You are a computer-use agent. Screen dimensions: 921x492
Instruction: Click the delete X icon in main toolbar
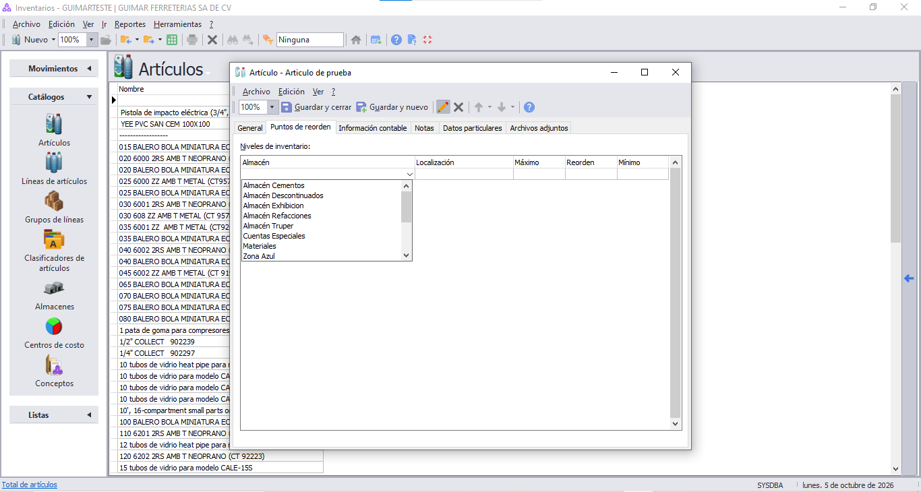pyautogui.click(x=213, y=40)
